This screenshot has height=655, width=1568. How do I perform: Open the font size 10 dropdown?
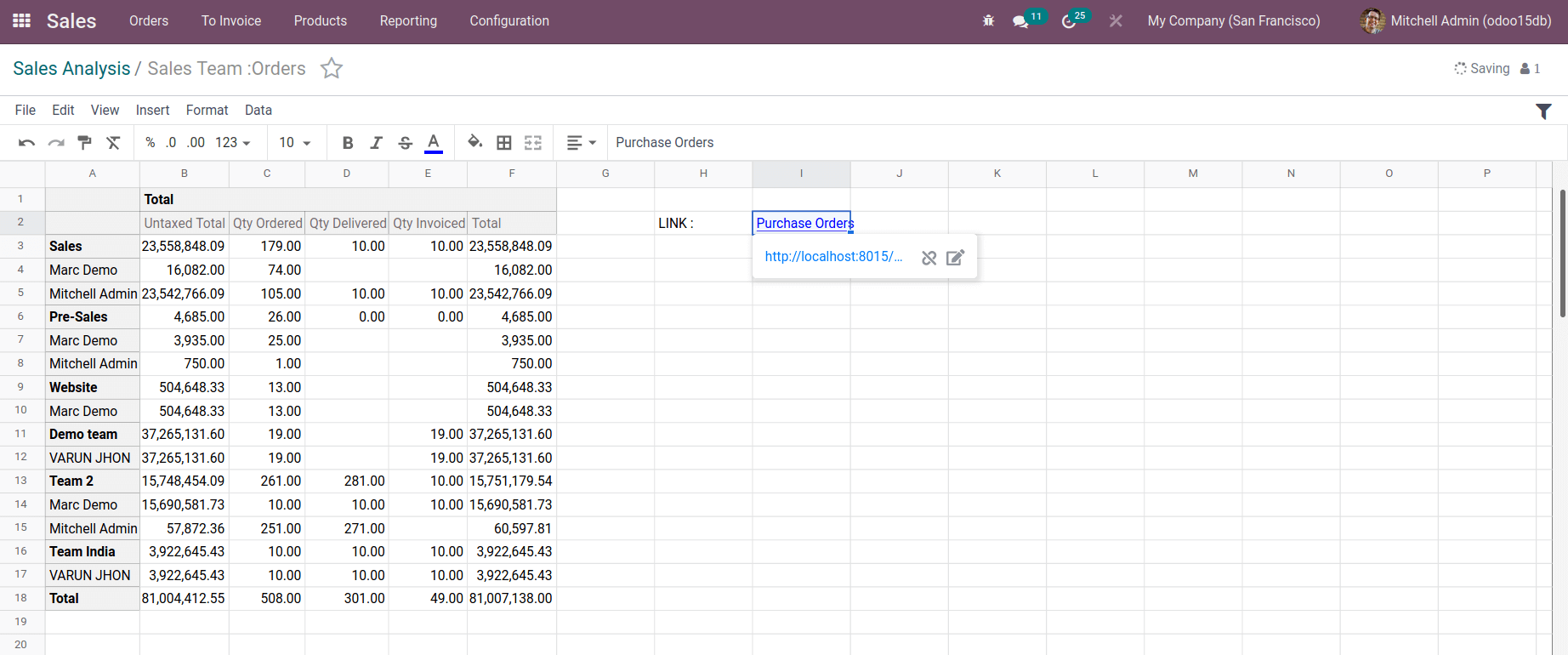[x=295, y=143]
